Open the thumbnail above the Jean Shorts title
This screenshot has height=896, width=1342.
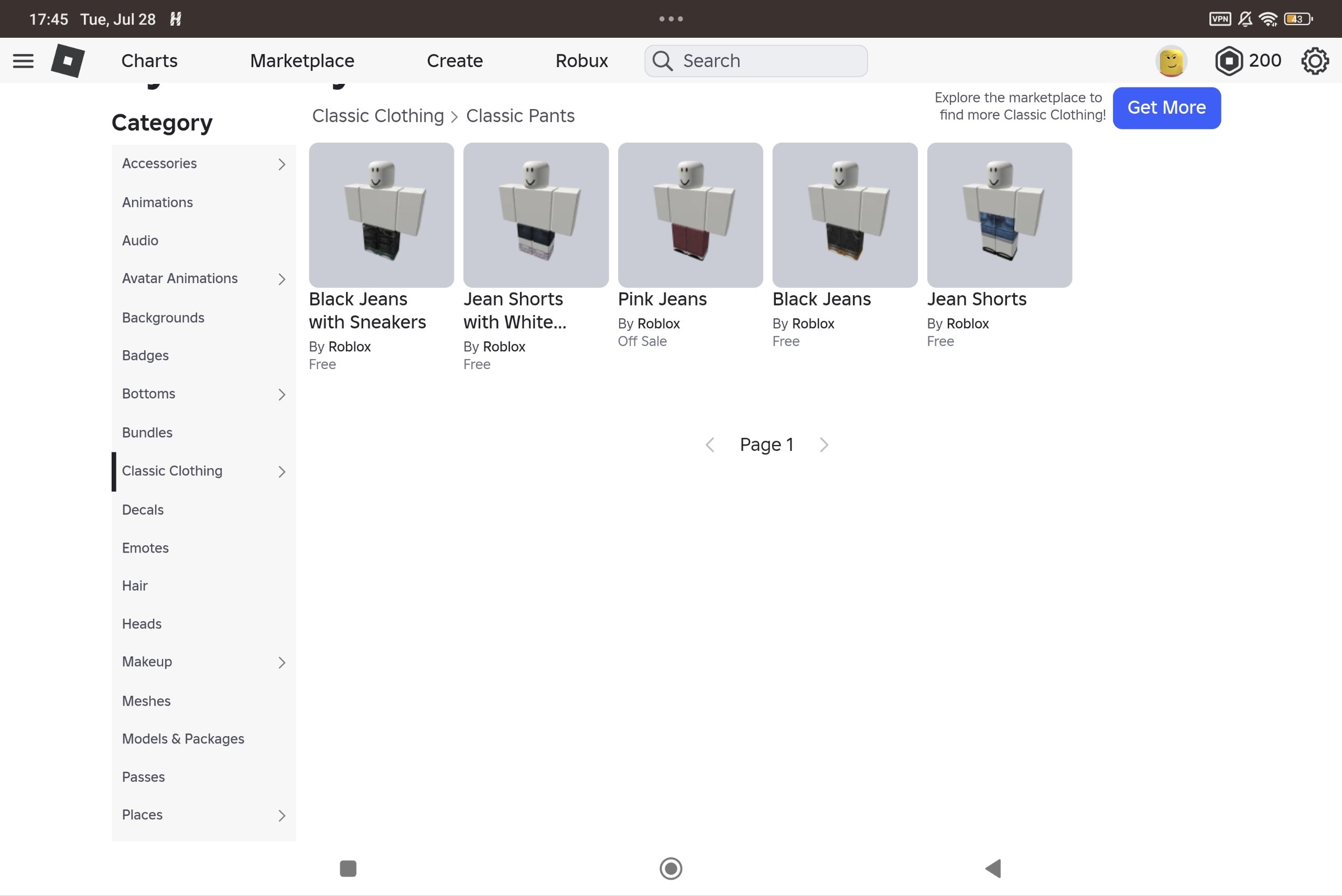(x=999, y=215)
